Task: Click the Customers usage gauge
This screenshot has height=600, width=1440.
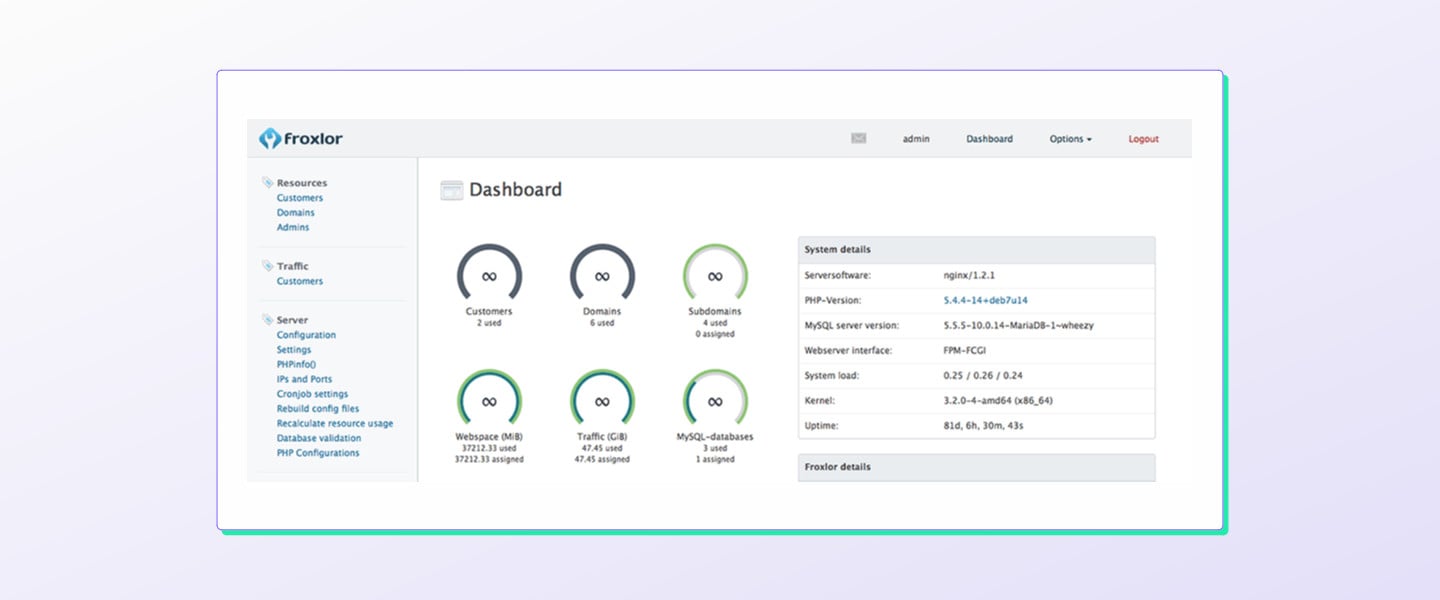Action: [489, 274]
